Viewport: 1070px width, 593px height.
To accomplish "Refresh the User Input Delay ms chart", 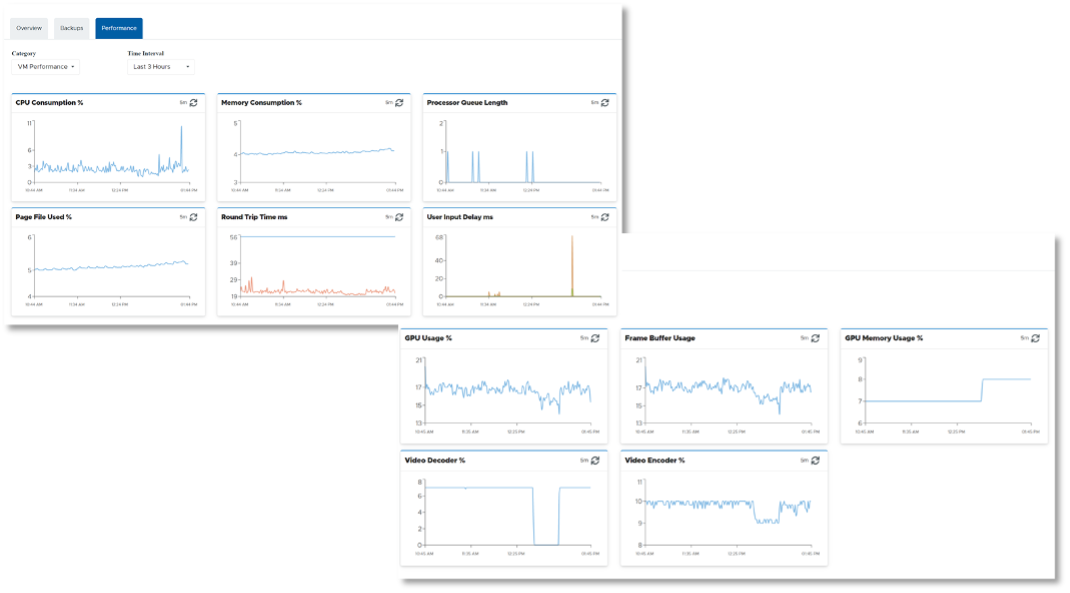I will 605,216.
